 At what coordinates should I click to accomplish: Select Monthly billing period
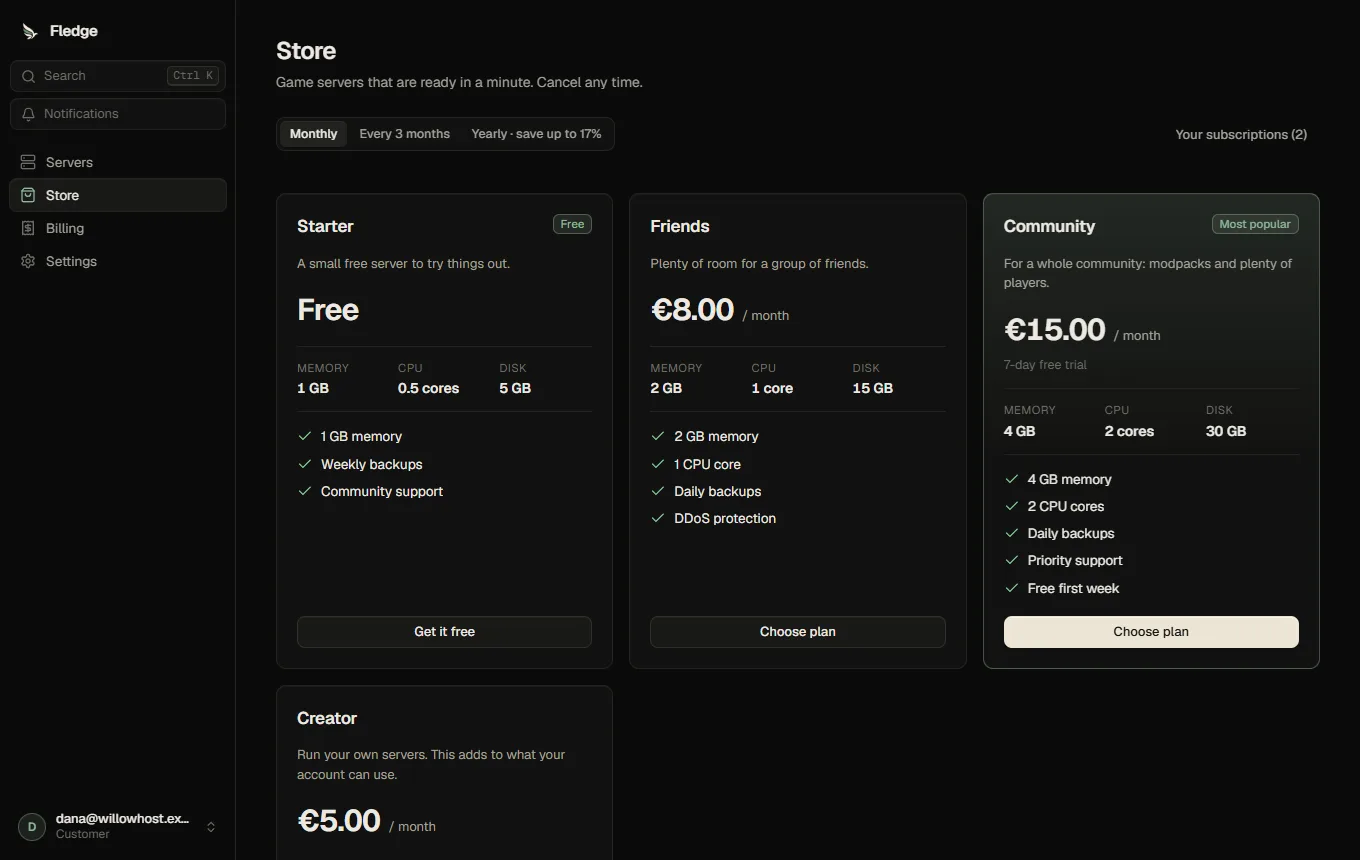click(313, 134)
